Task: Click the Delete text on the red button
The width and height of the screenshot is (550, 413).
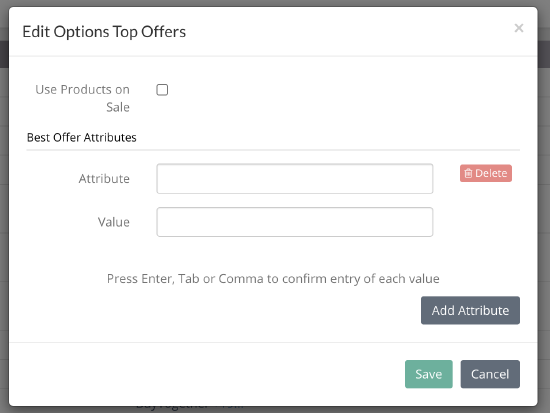Action: click(x=491, y=173)
